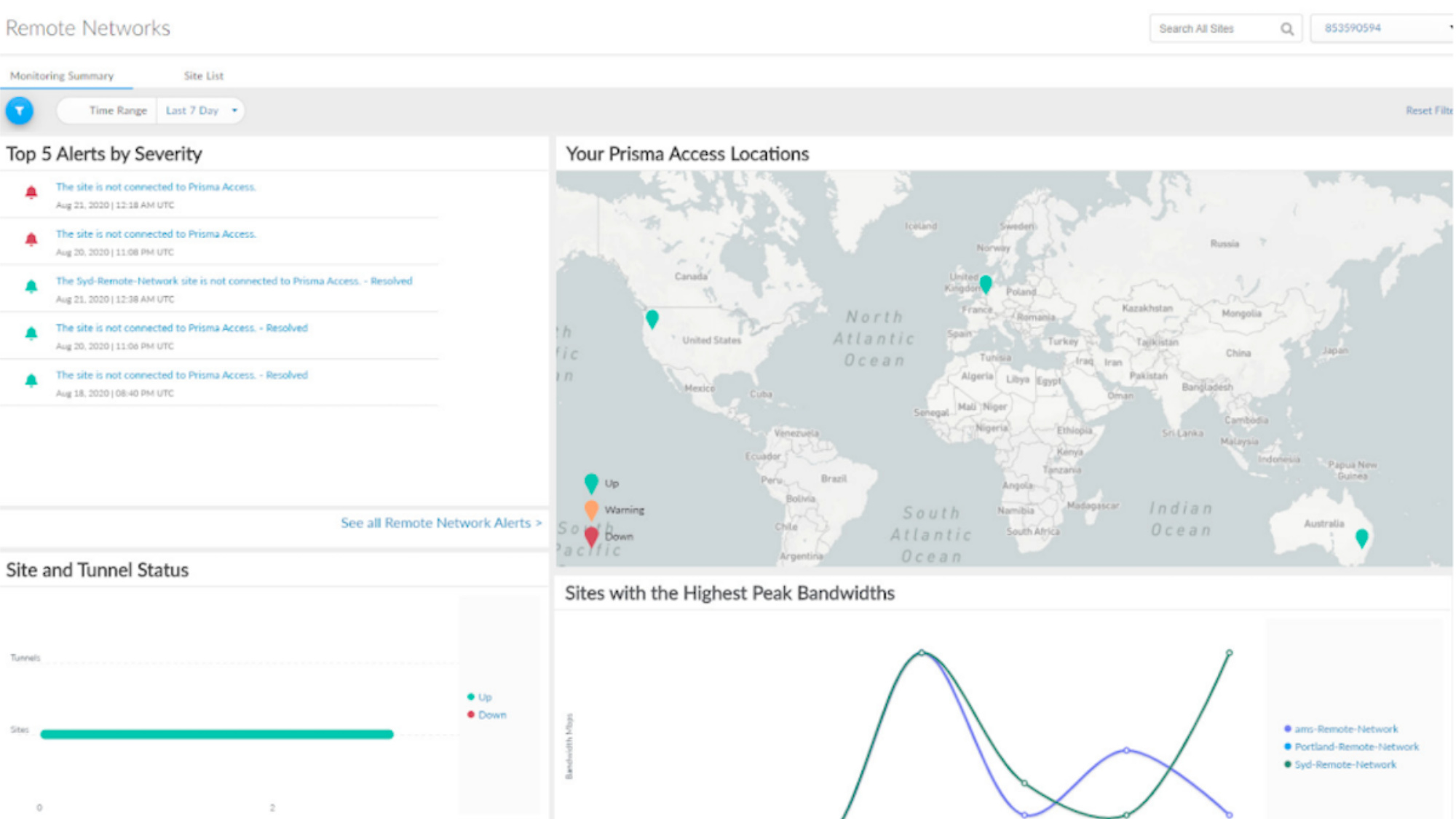Toggle ams-Remote-Network series visibility

click(1342, 728)
